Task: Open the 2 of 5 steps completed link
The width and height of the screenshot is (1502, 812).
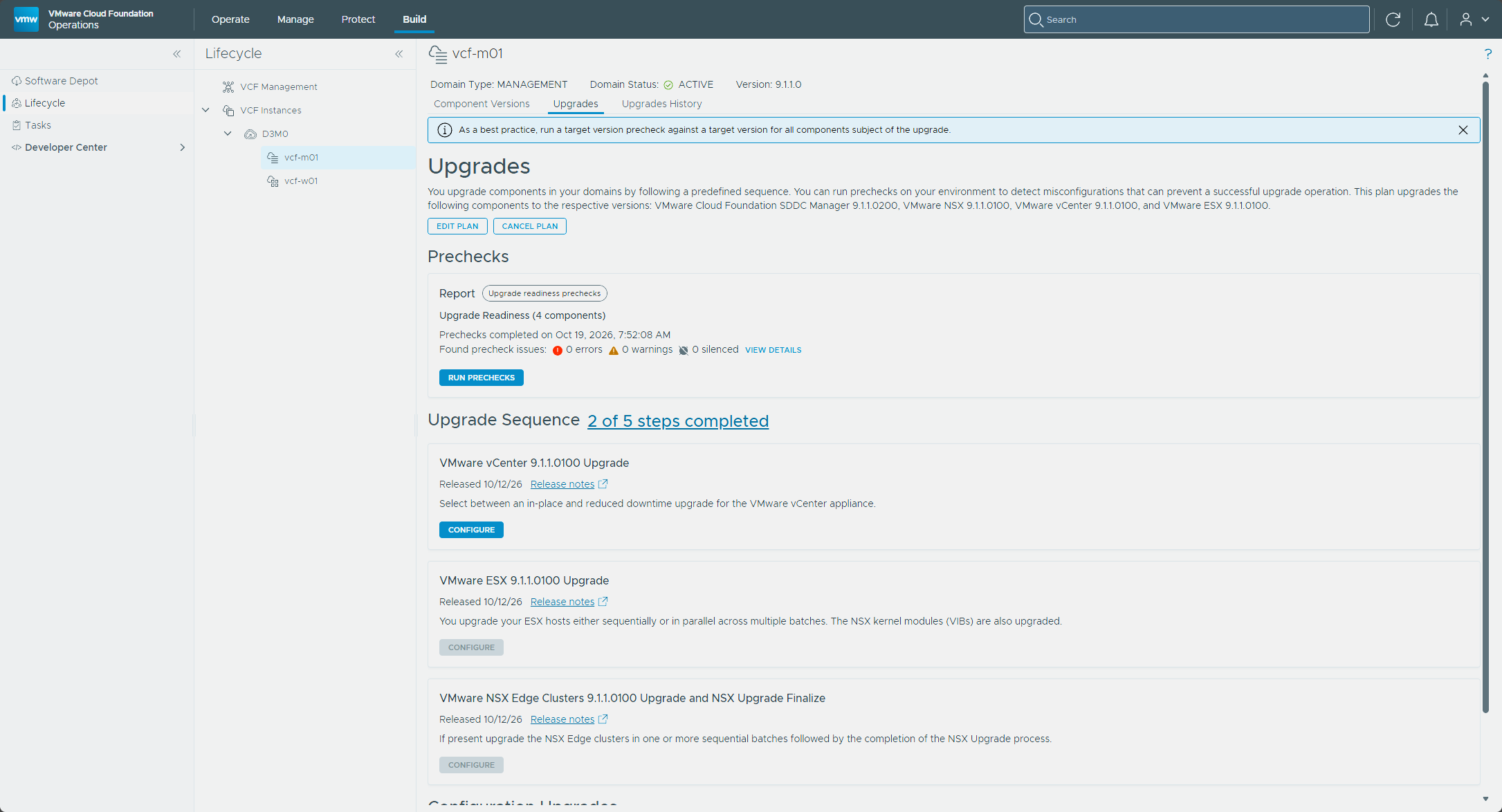Action: (x=678, y=421)
